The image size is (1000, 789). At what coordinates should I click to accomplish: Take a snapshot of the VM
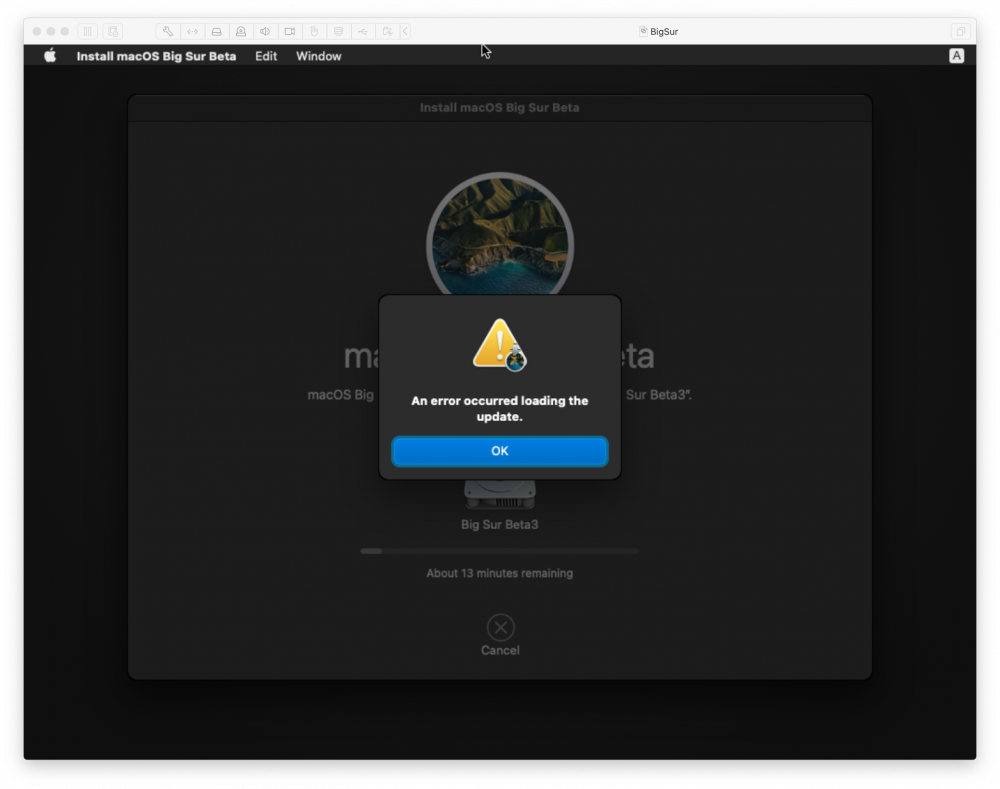[x=113, y=31]
